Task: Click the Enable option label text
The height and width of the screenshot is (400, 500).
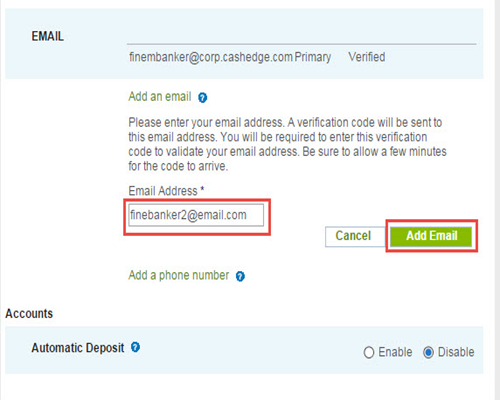Action: pos(395,352)
